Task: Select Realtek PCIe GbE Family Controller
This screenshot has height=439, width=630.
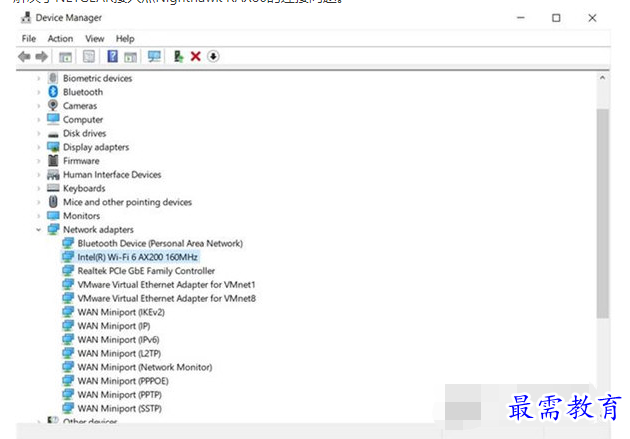Action: click(146, 271)
